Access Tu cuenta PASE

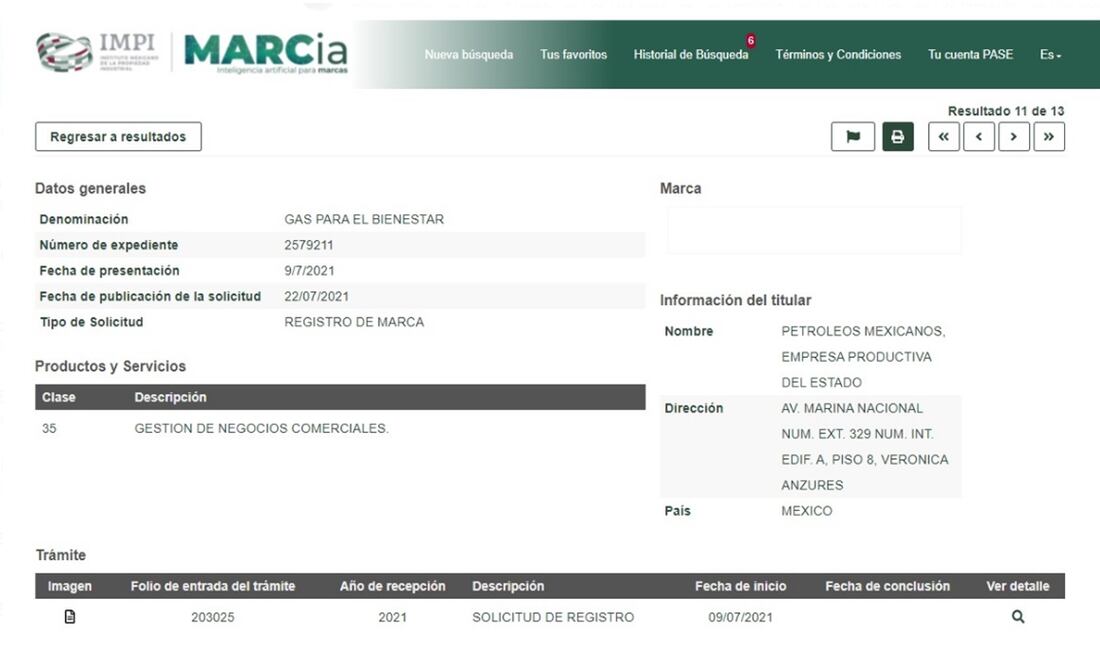tap(970, 55)
